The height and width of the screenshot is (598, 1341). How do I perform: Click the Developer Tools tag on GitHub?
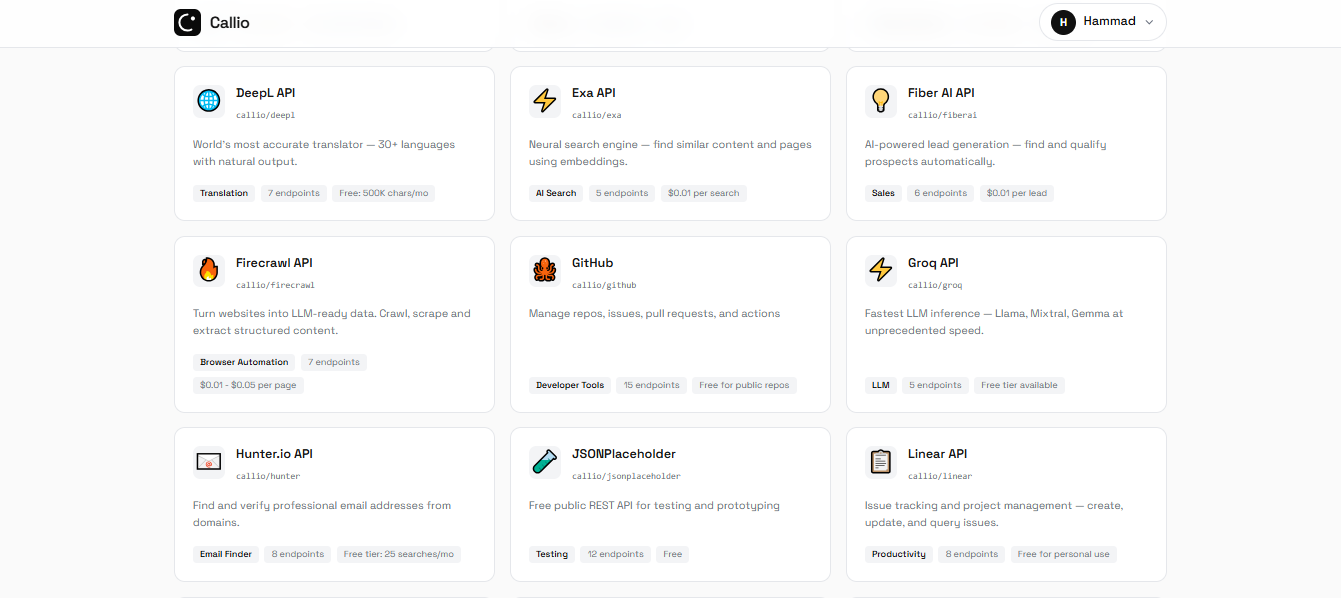[570, 385]
